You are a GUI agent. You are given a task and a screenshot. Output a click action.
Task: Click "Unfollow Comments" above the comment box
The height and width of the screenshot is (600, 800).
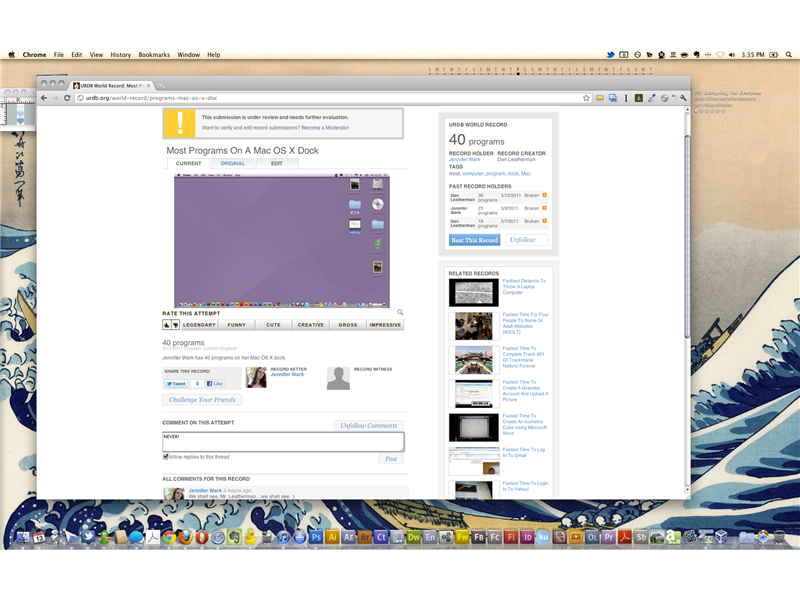[x=369, y=425]
